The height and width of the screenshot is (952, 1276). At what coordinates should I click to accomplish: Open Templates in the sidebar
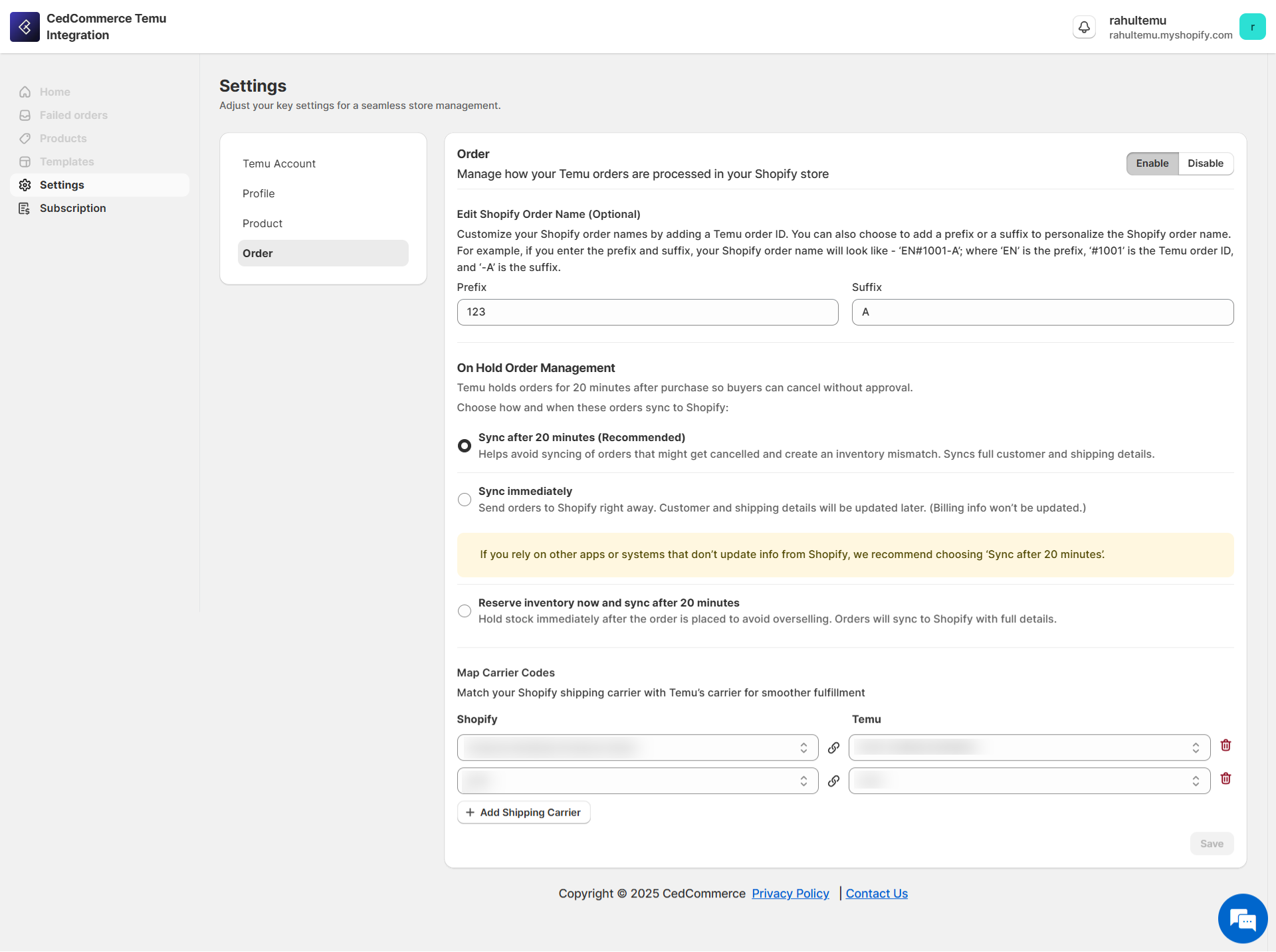point(100,161)
